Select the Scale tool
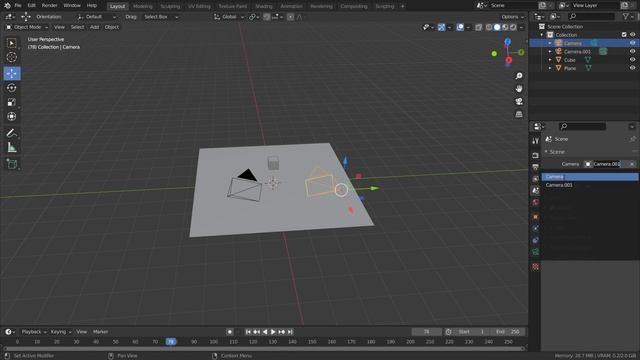The height and width of the screenshot is (360, 640). [12, 102]
